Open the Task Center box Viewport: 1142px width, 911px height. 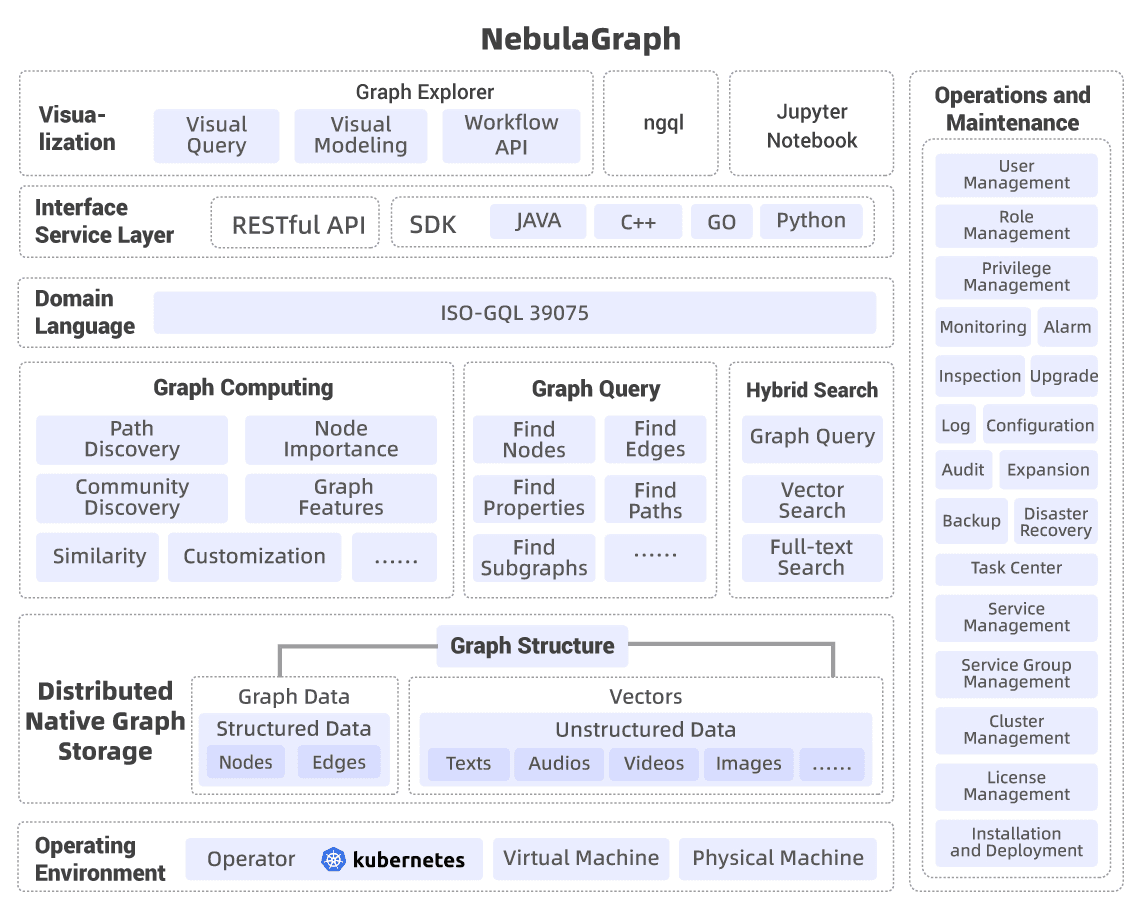(x=1016, y=568)
